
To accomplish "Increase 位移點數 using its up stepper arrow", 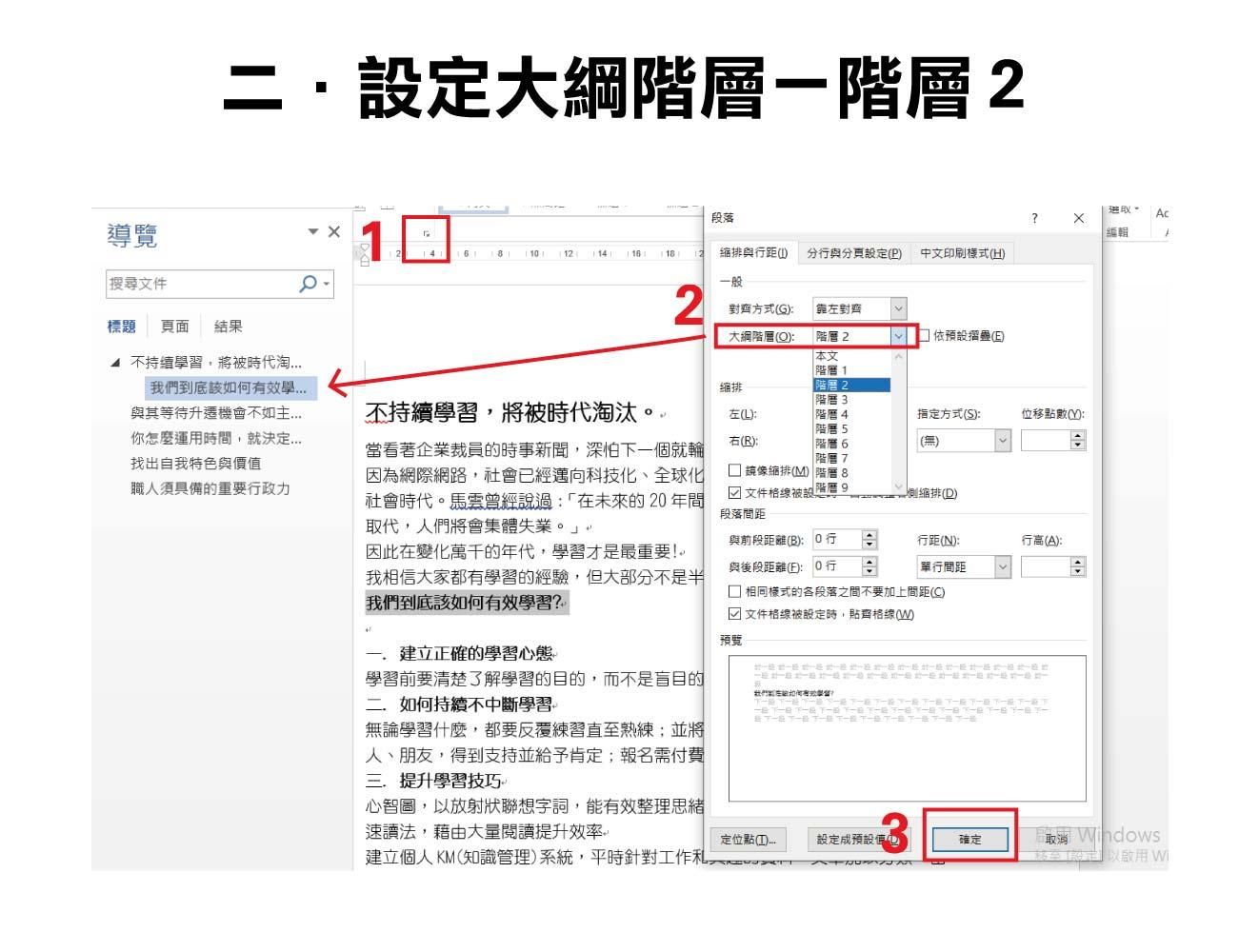I will (x=1077, y=435).
